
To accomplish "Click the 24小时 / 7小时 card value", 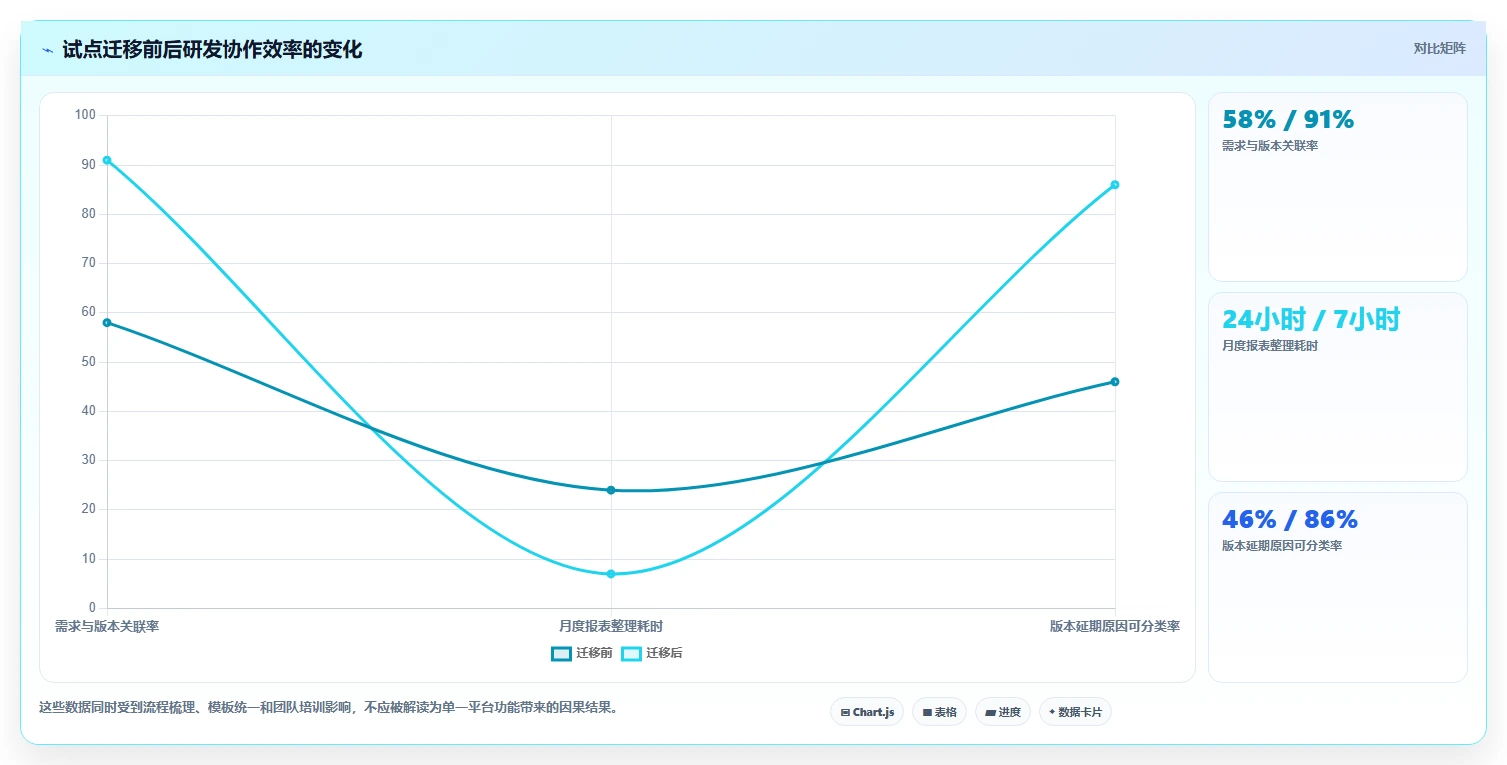I will click(x=1311, y=320).
